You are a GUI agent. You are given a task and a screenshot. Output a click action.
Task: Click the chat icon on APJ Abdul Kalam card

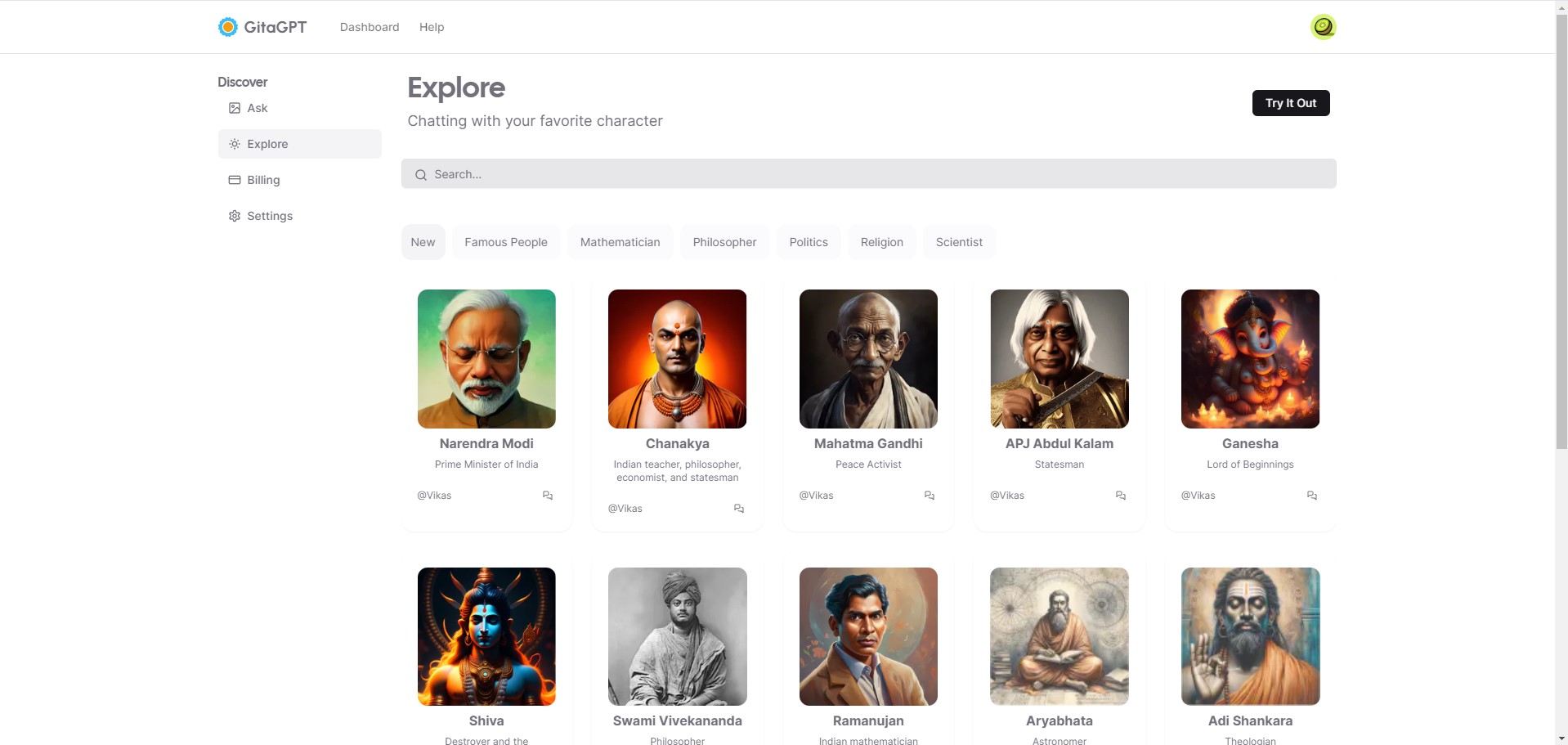coord(1121,496)
